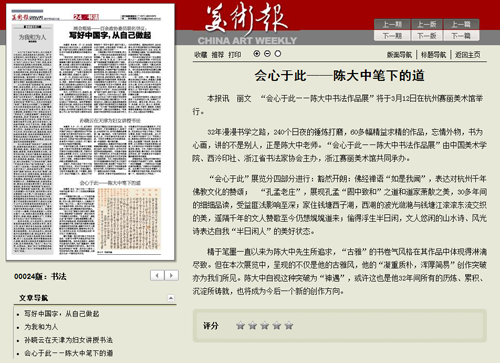Screen dimensions: 500x363
Task: Click the default font size circle icon
Action: click(278, 53)
